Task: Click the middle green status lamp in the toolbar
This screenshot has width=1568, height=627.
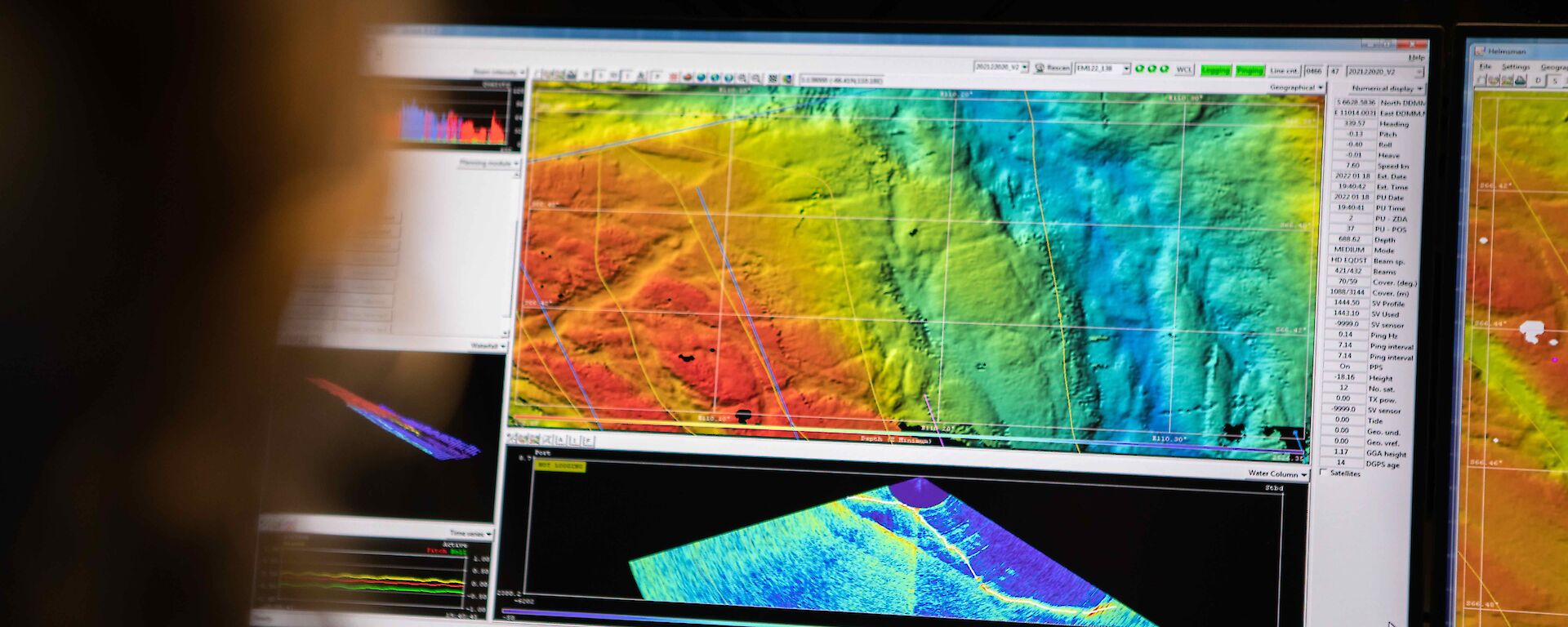Action: coord(1151,69)
